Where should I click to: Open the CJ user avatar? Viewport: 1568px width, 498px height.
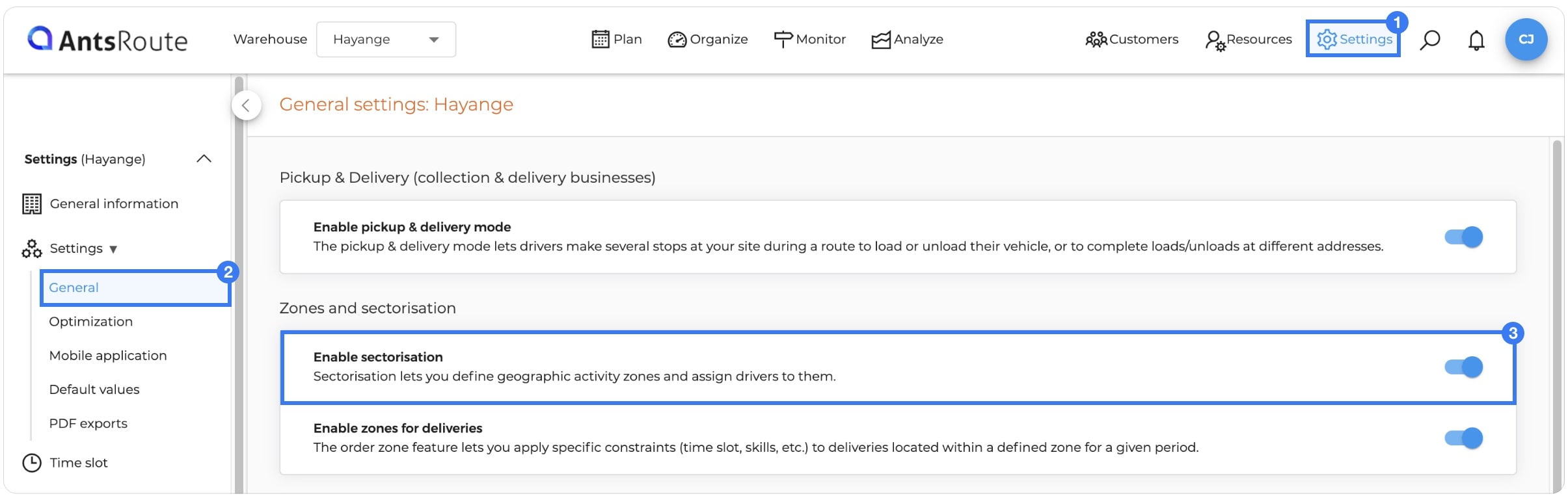(x=1526, y=40)
